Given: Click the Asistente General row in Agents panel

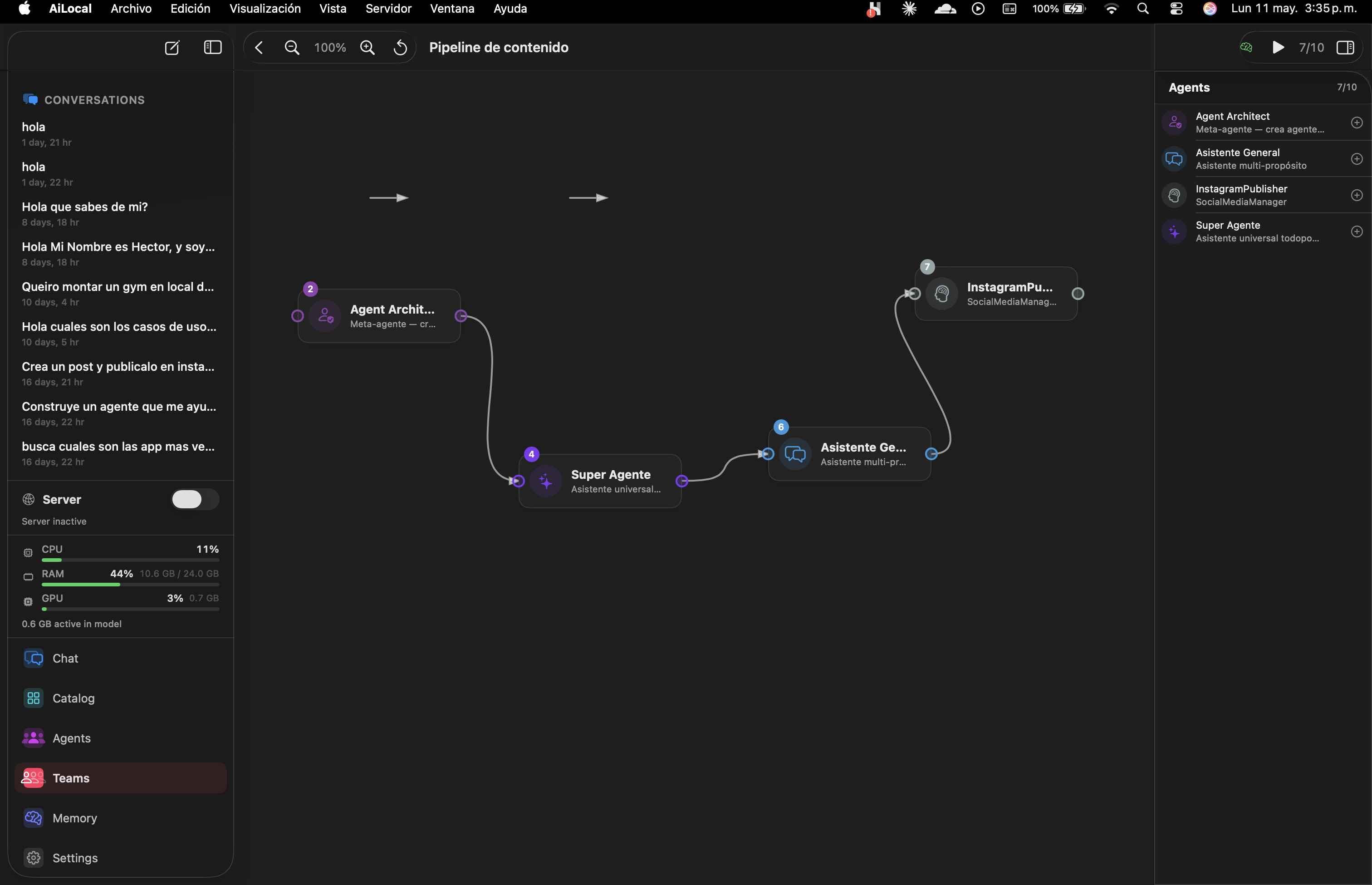Looking at the screenshot, I should (x=1263, y=158).
